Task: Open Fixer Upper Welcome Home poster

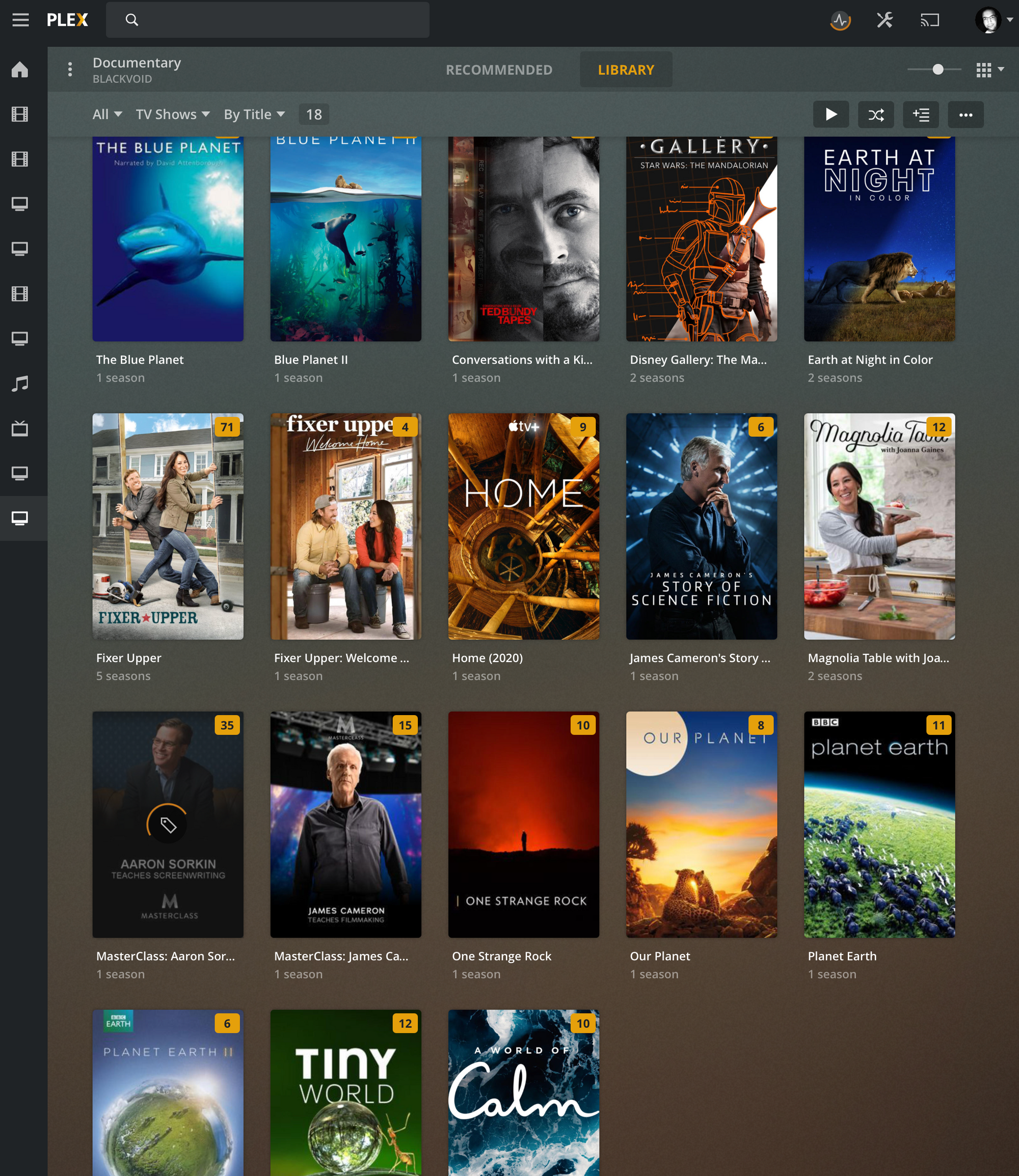Action: pos(346,526)
